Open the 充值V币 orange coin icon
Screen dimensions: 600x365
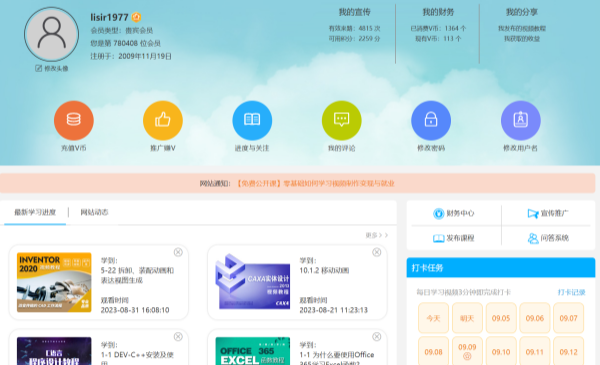click(x=73, y=120)
